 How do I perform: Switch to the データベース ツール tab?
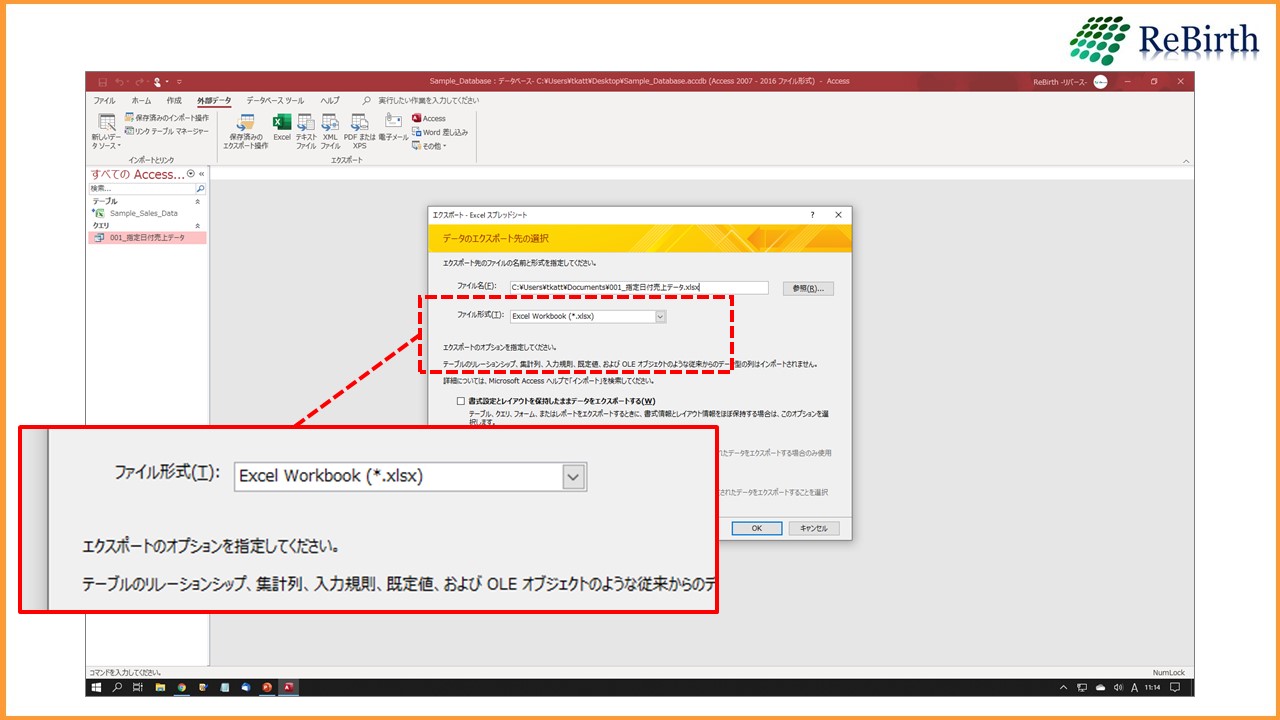point(275,100)
